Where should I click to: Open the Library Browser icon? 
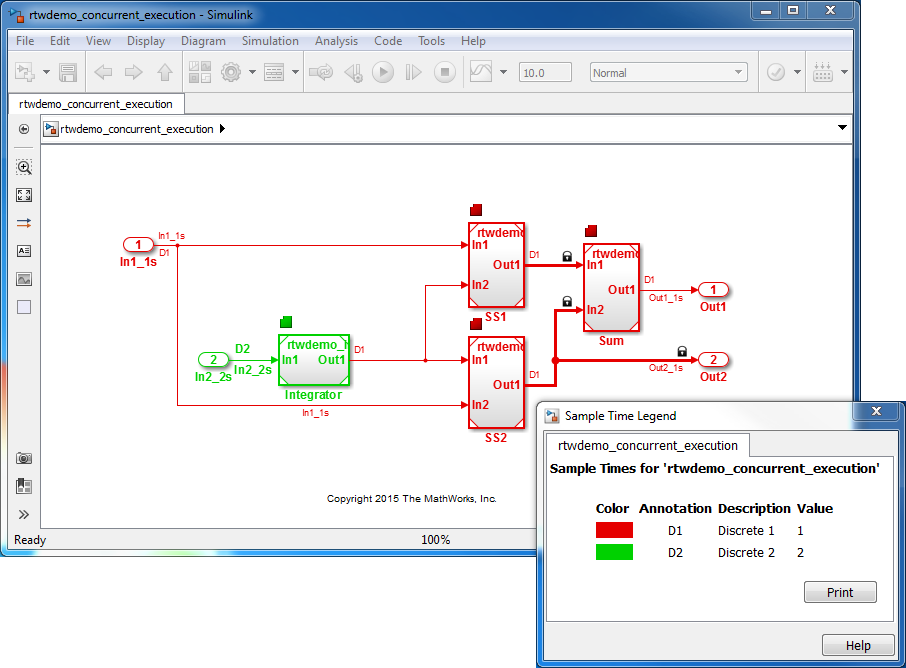(200, 72)
